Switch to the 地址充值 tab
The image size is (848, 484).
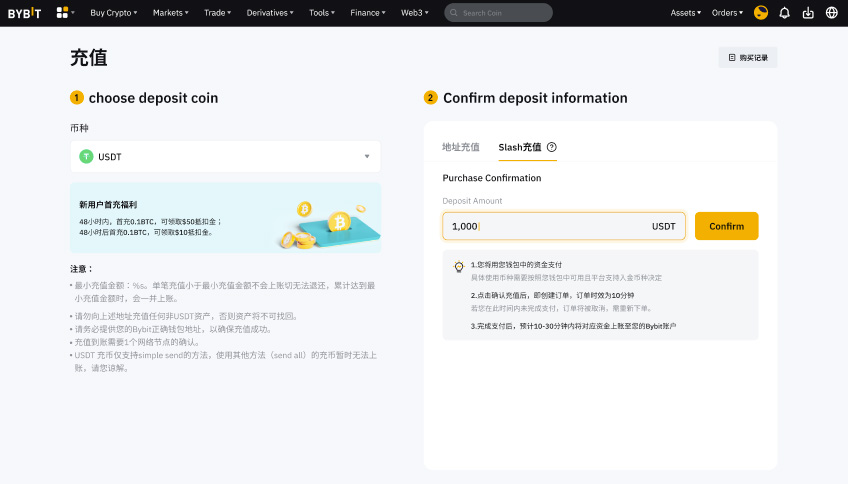point(461,147)
